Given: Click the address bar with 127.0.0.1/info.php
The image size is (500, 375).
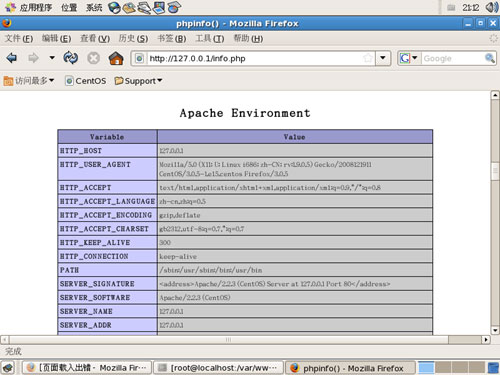Looking at the screenshot, I should tap(253, 59).
